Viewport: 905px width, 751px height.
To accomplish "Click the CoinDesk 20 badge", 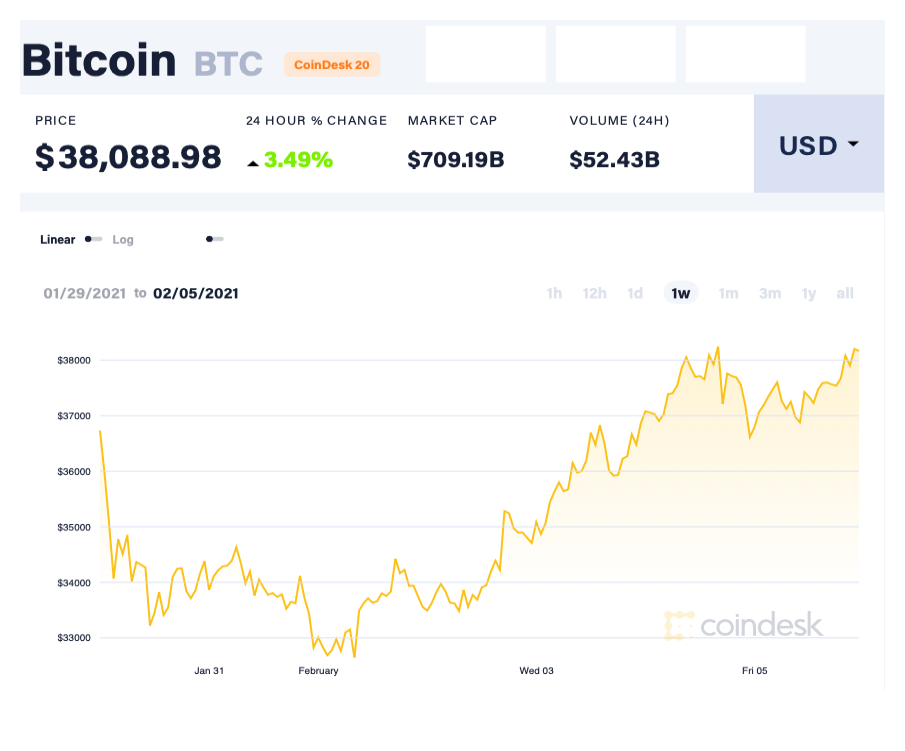I will pos(332,64).
